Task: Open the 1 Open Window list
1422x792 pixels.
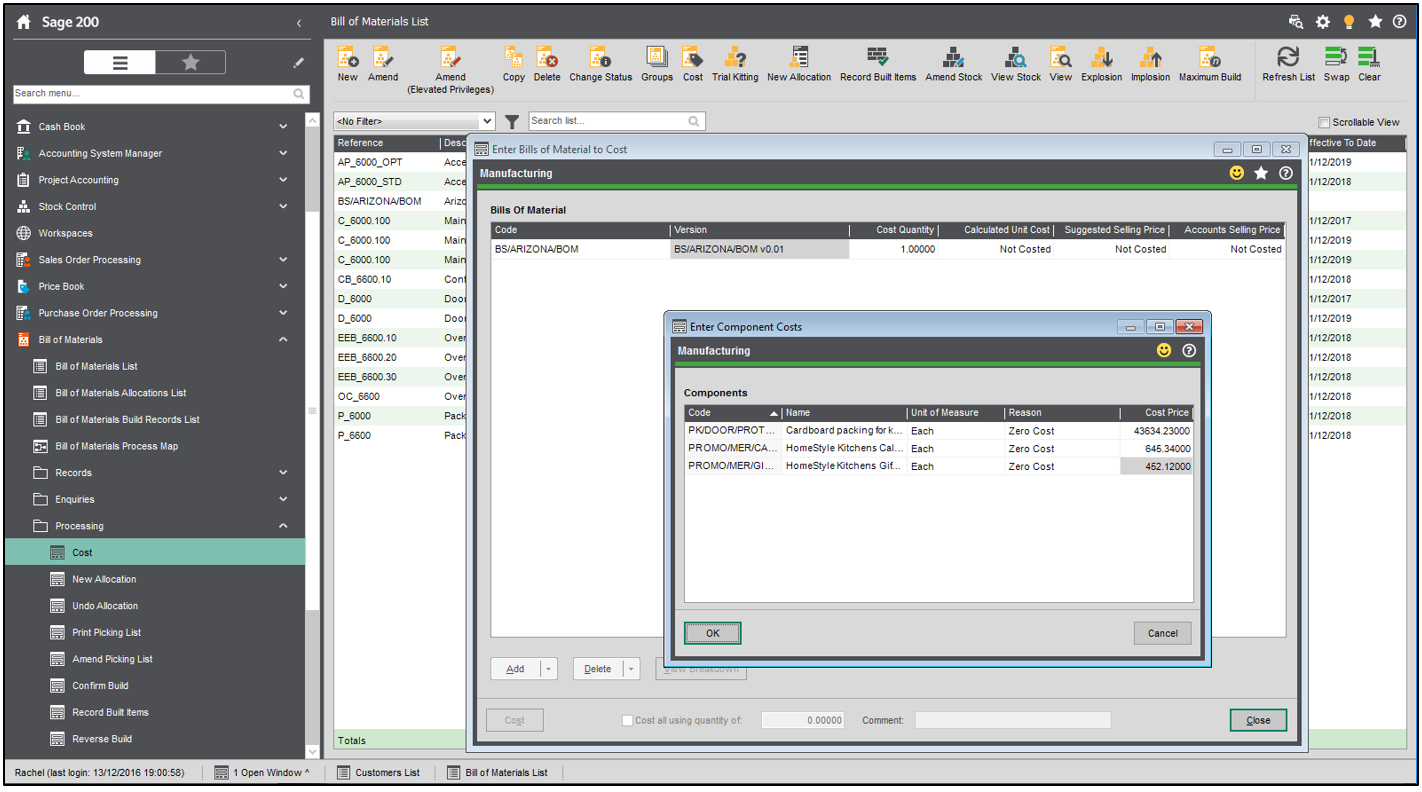Action: click(x=261, y=773)
